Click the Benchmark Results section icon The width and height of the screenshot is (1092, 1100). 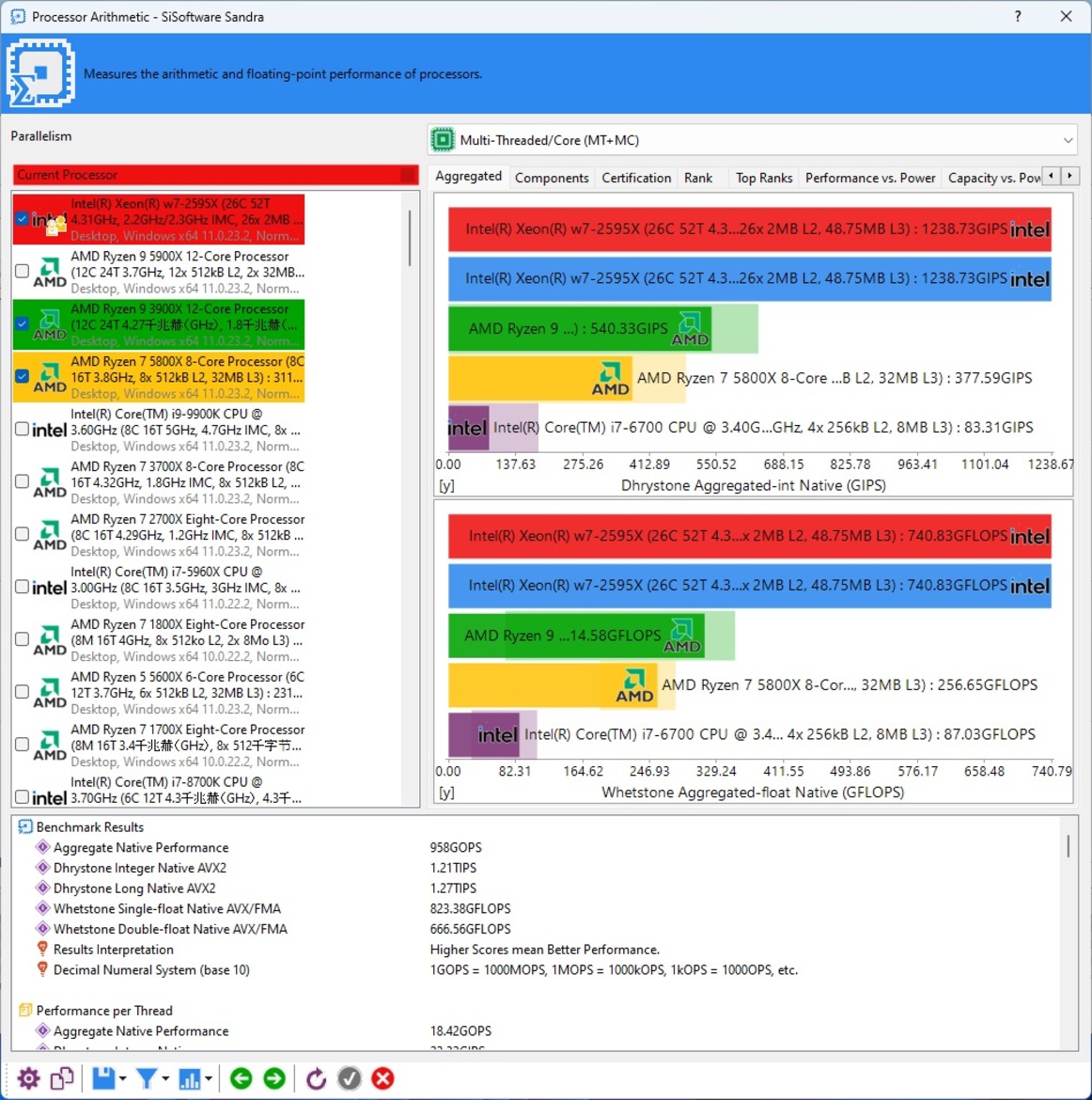tap(25, 827)
